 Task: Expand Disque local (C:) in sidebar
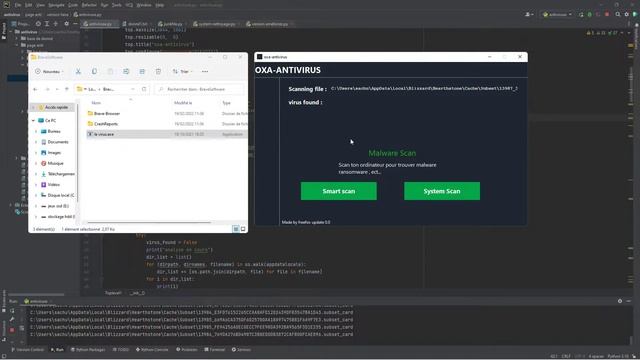point(36,196)
